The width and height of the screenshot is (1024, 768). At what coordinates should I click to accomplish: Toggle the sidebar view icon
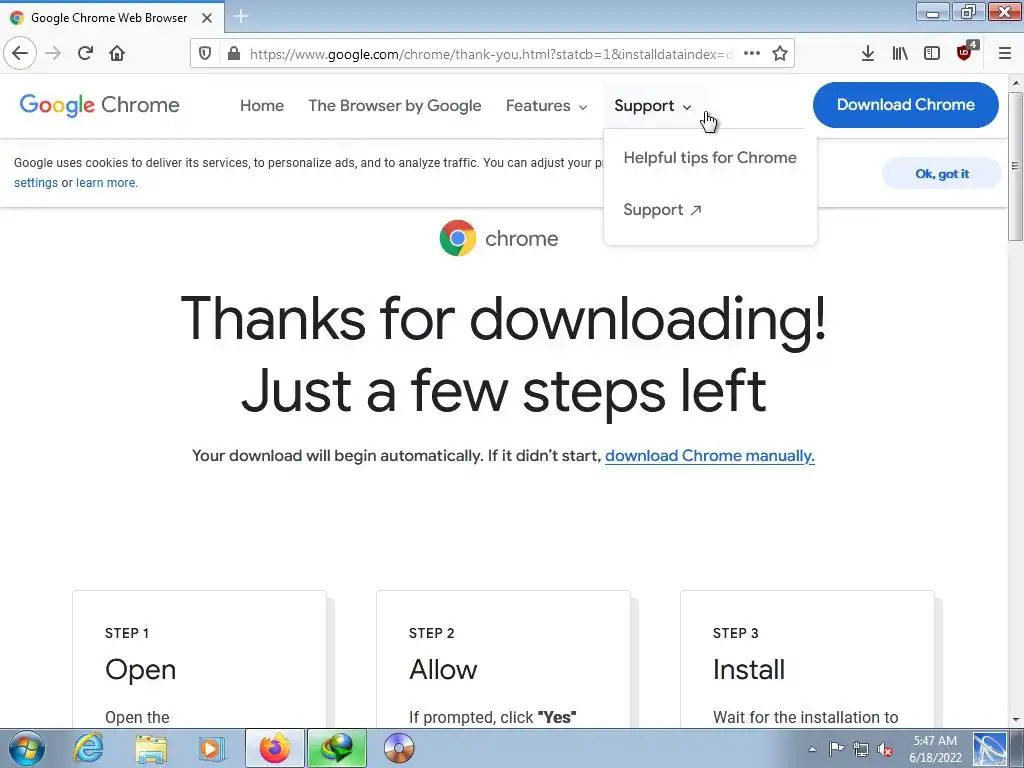coord(932,54)
